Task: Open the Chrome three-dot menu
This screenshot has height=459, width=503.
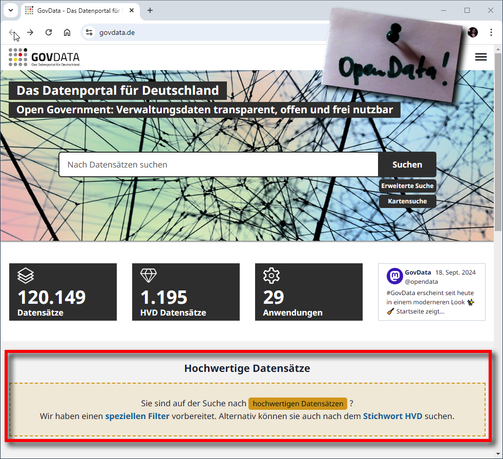Action: [x=491, y=32]
